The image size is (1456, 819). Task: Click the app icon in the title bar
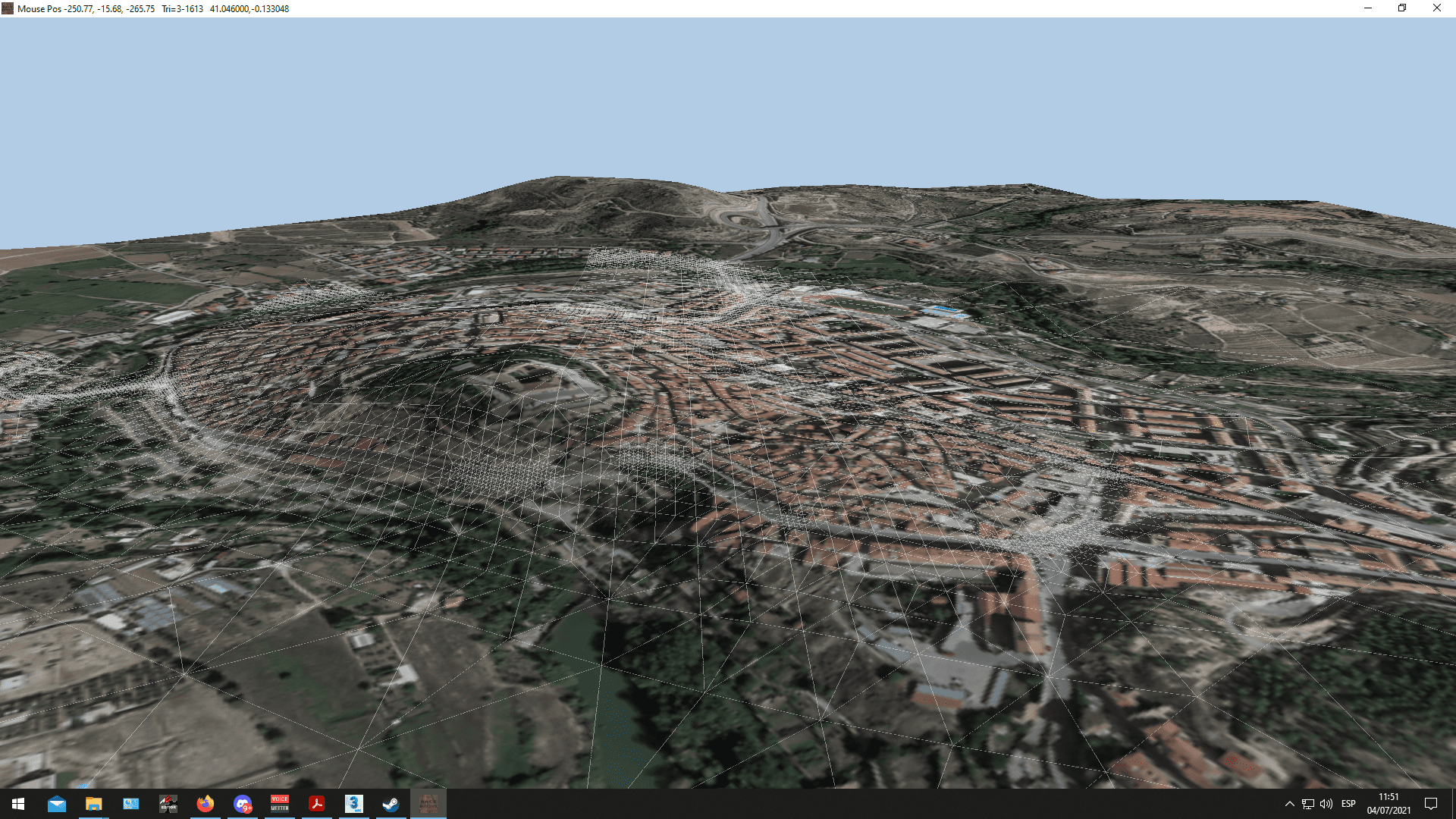tap(8, 8)
